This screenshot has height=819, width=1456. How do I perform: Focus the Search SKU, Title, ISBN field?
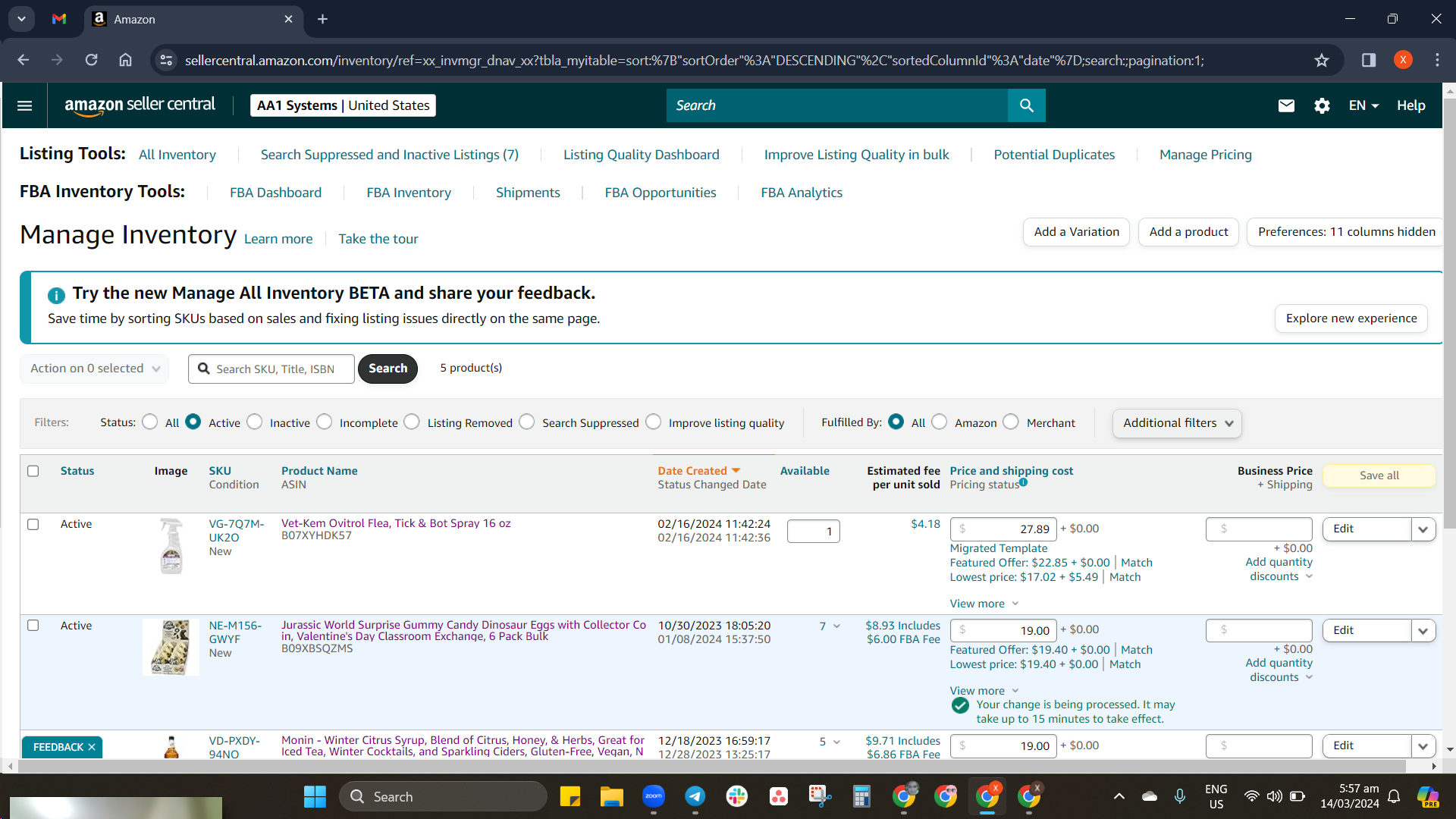(271, 369)
